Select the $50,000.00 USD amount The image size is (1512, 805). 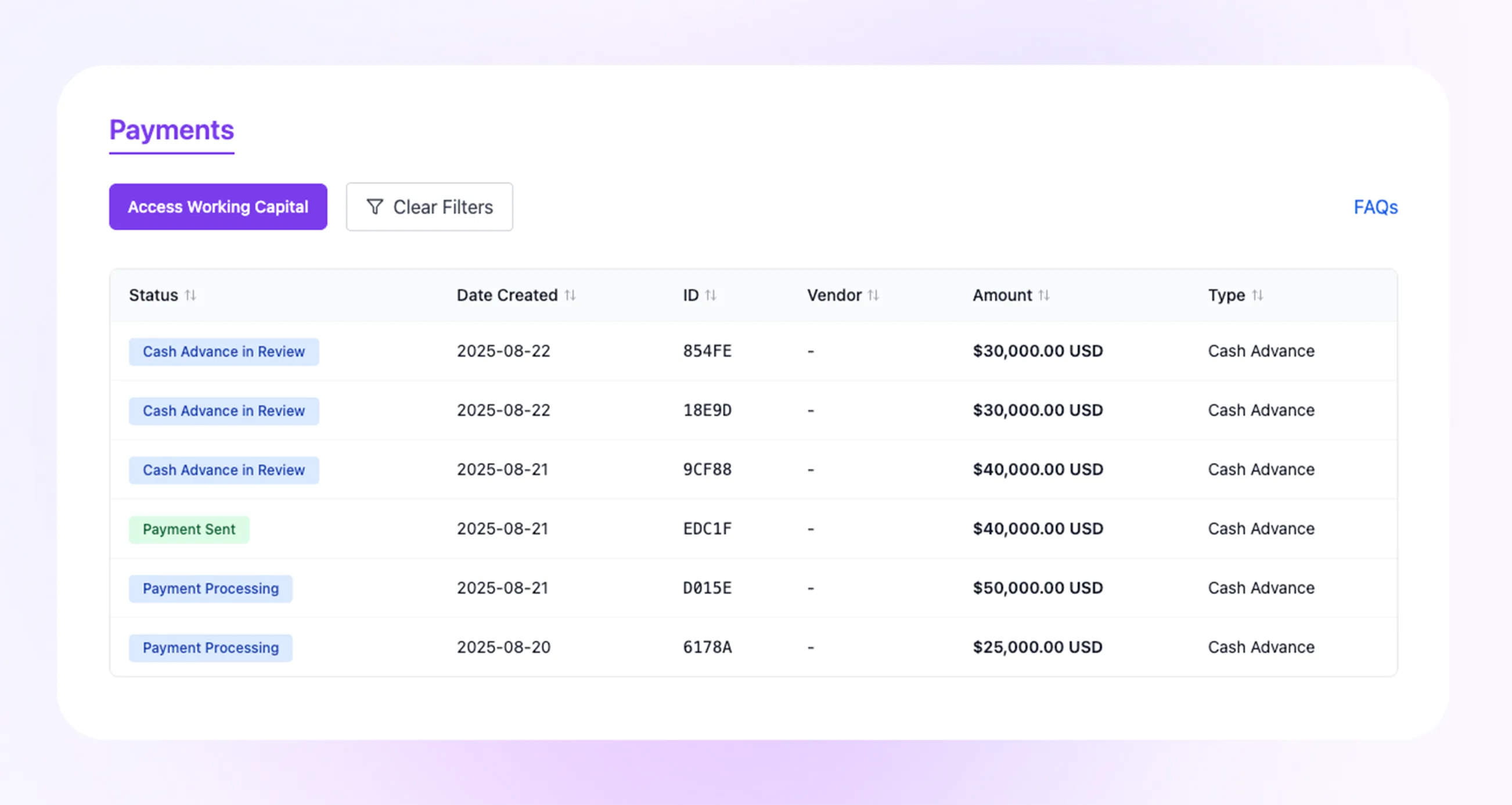tap(1037, 588)
